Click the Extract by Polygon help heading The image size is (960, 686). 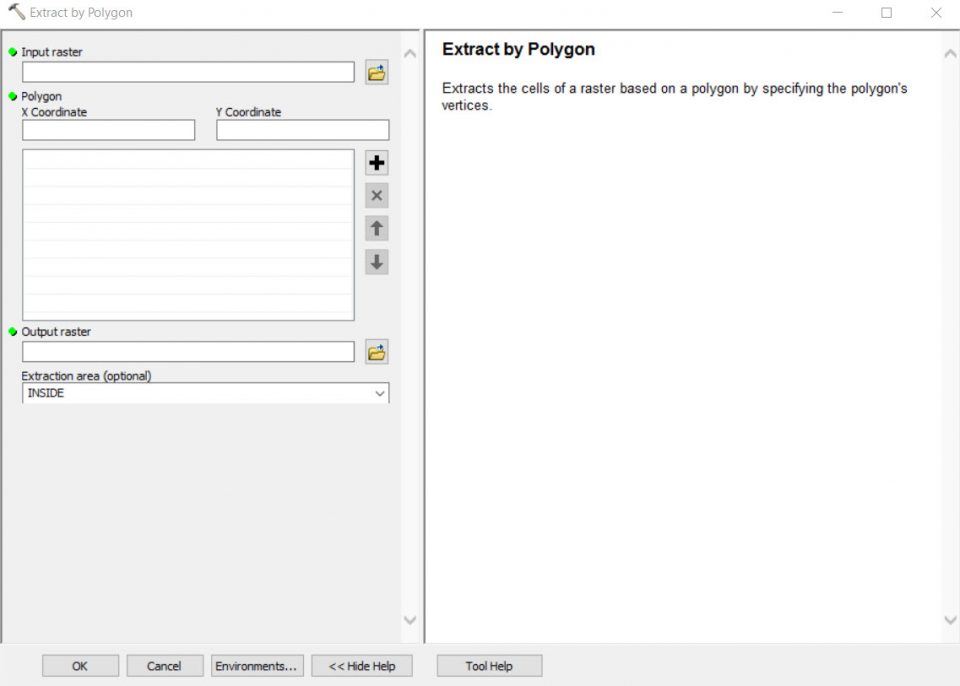point(517,49)
